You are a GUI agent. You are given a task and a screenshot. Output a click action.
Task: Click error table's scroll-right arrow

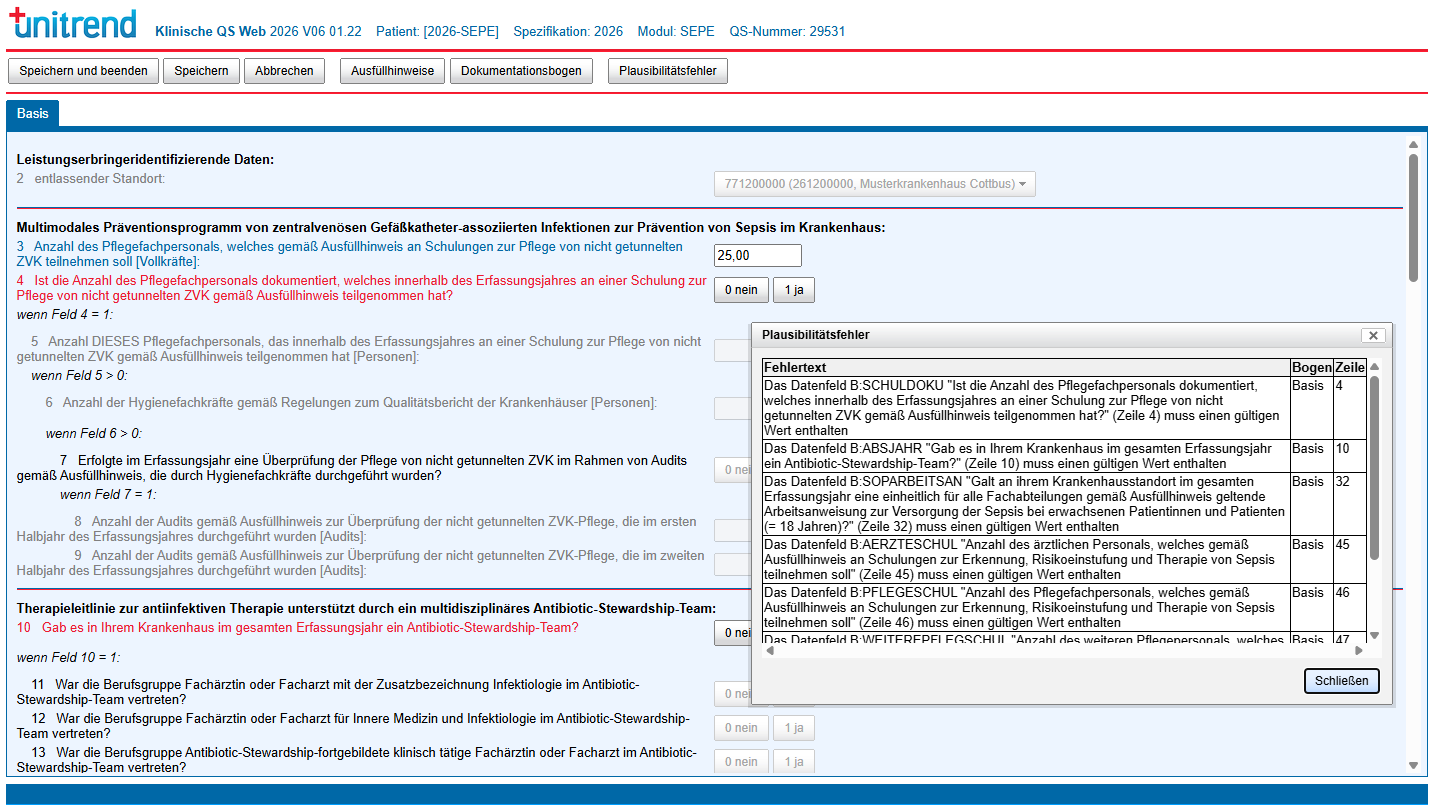point(1359,651)
